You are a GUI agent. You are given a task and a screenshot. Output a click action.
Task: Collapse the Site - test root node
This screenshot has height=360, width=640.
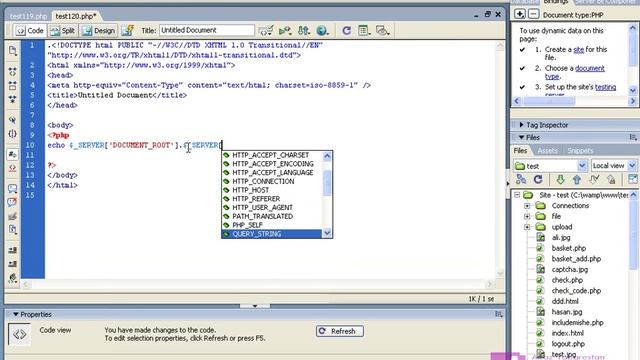coord(517,195)
